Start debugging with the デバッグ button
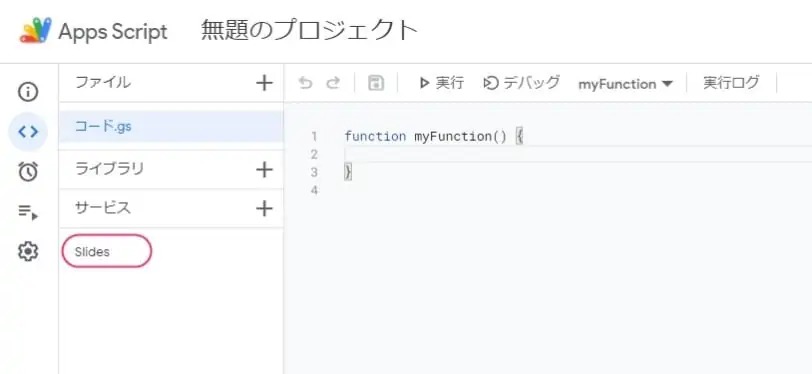The height and width of the screenshot is (374, 812). coord(521,83)
